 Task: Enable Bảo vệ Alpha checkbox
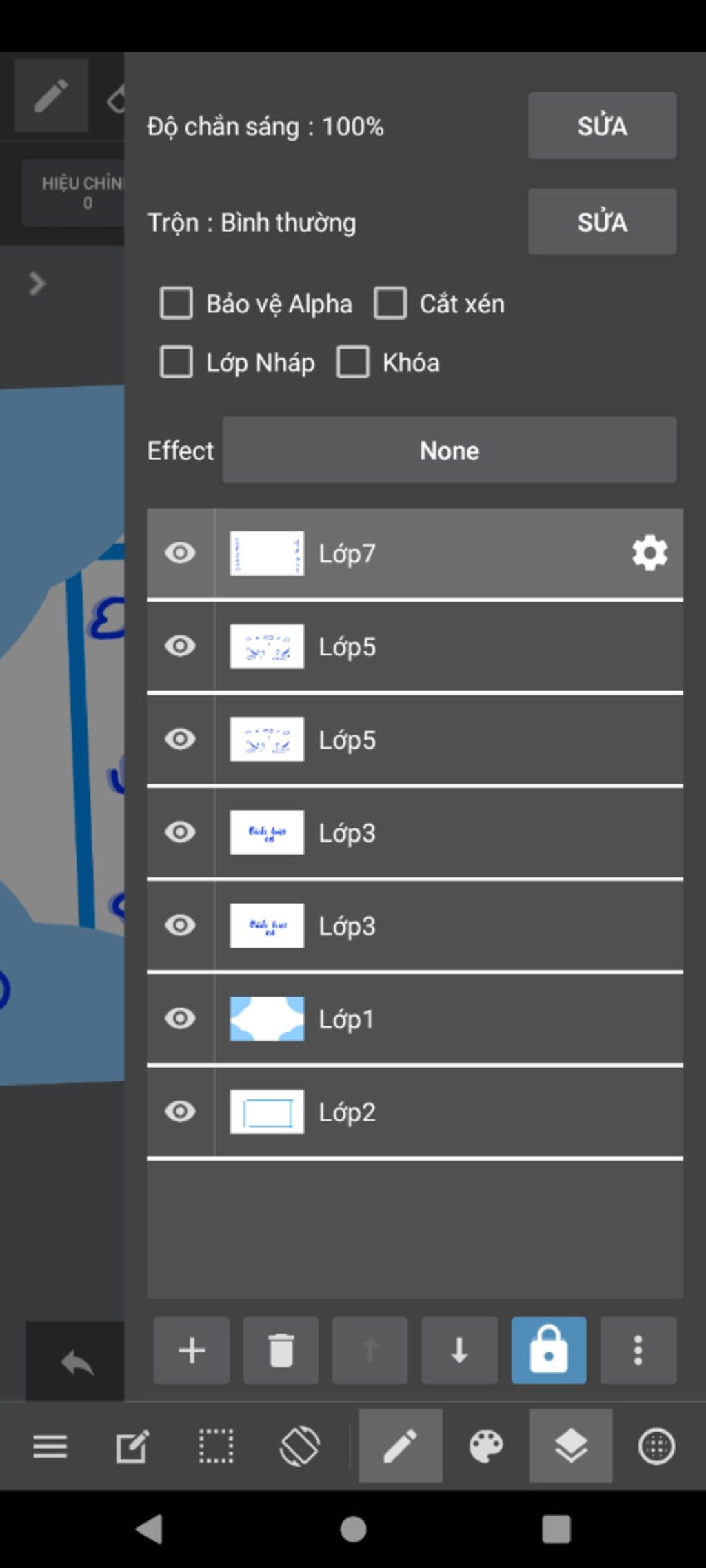(x=176, y=303)
